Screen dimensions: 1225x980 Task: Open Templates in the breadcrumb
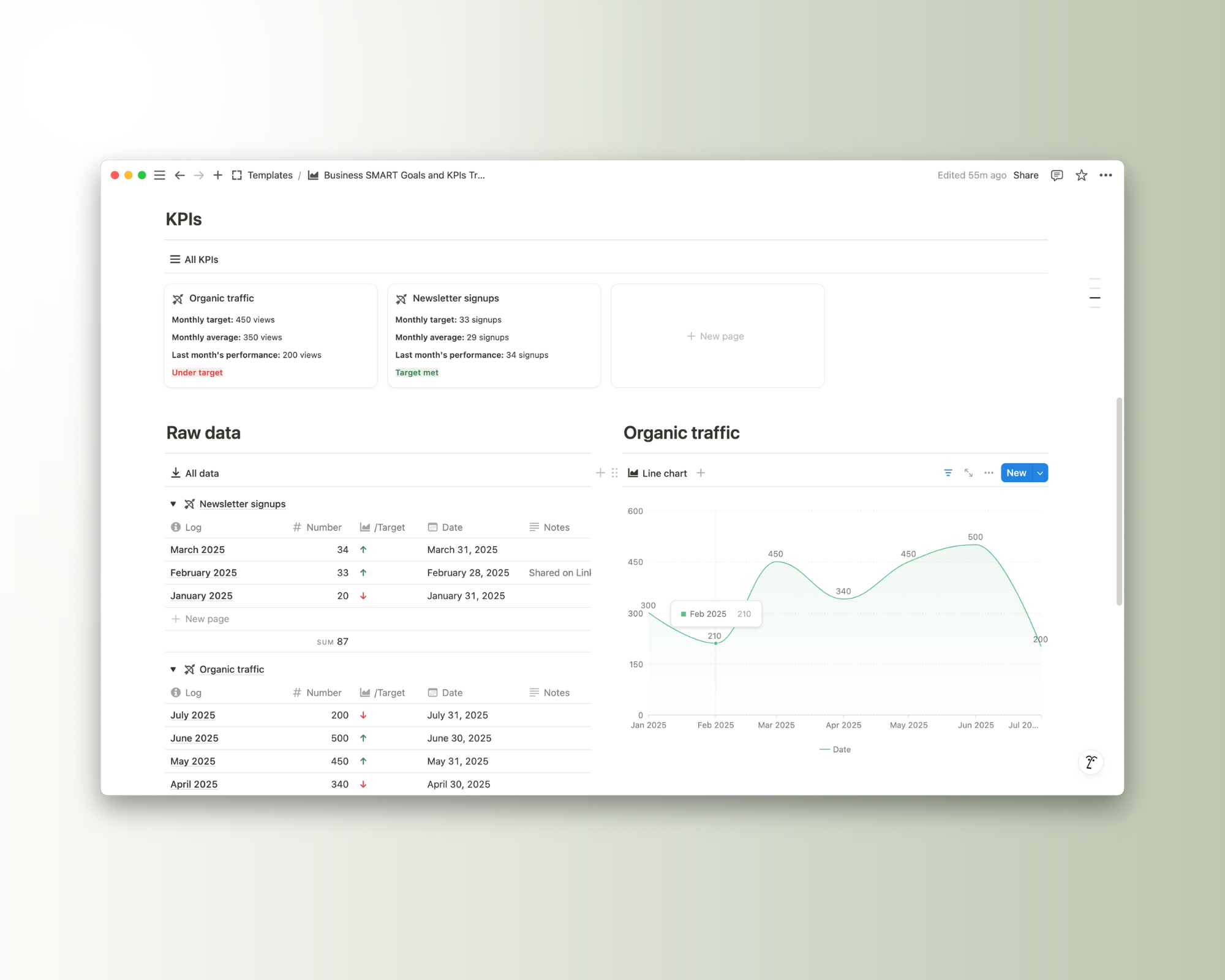pyautogui.click(x=269, y=175)
